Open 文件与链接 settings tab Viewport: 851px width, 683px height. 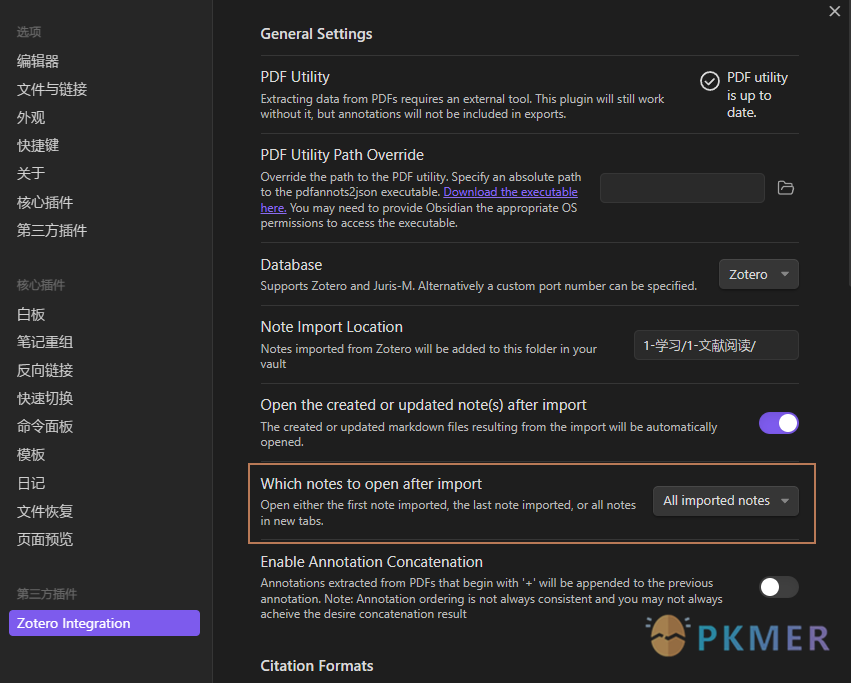(52, 90)
